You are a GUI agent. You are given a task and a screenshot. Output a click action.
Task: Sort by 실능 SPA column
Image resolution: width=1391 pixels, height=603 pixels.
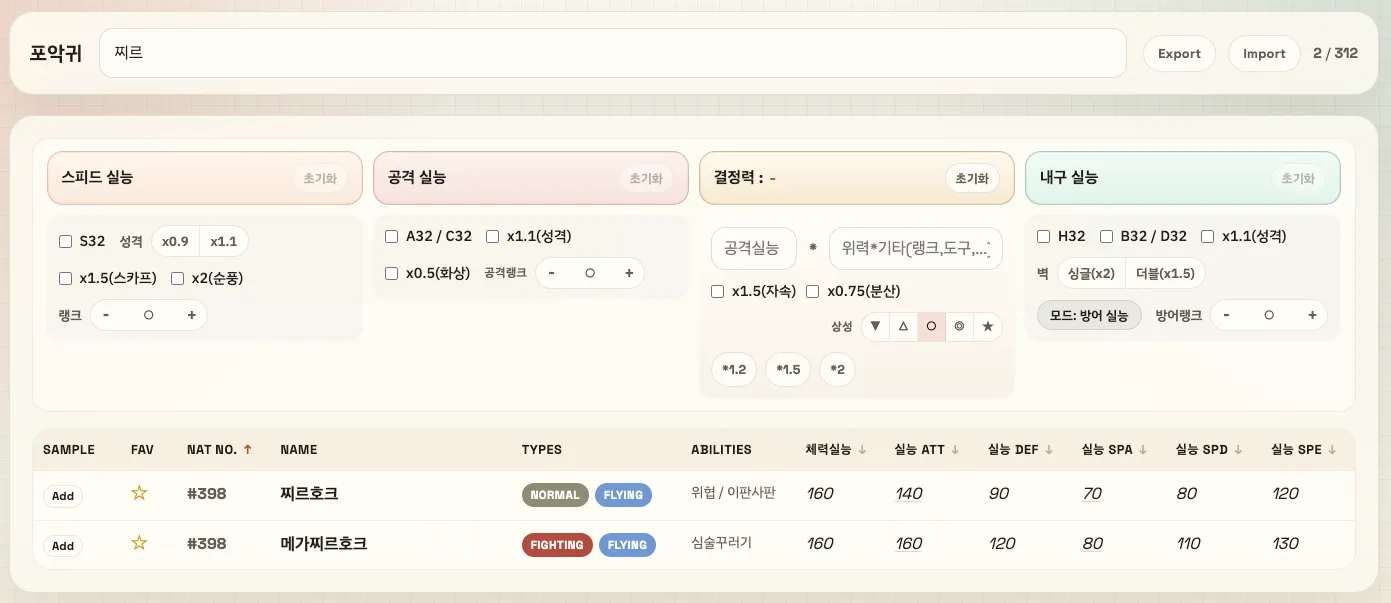point(1114,450)
